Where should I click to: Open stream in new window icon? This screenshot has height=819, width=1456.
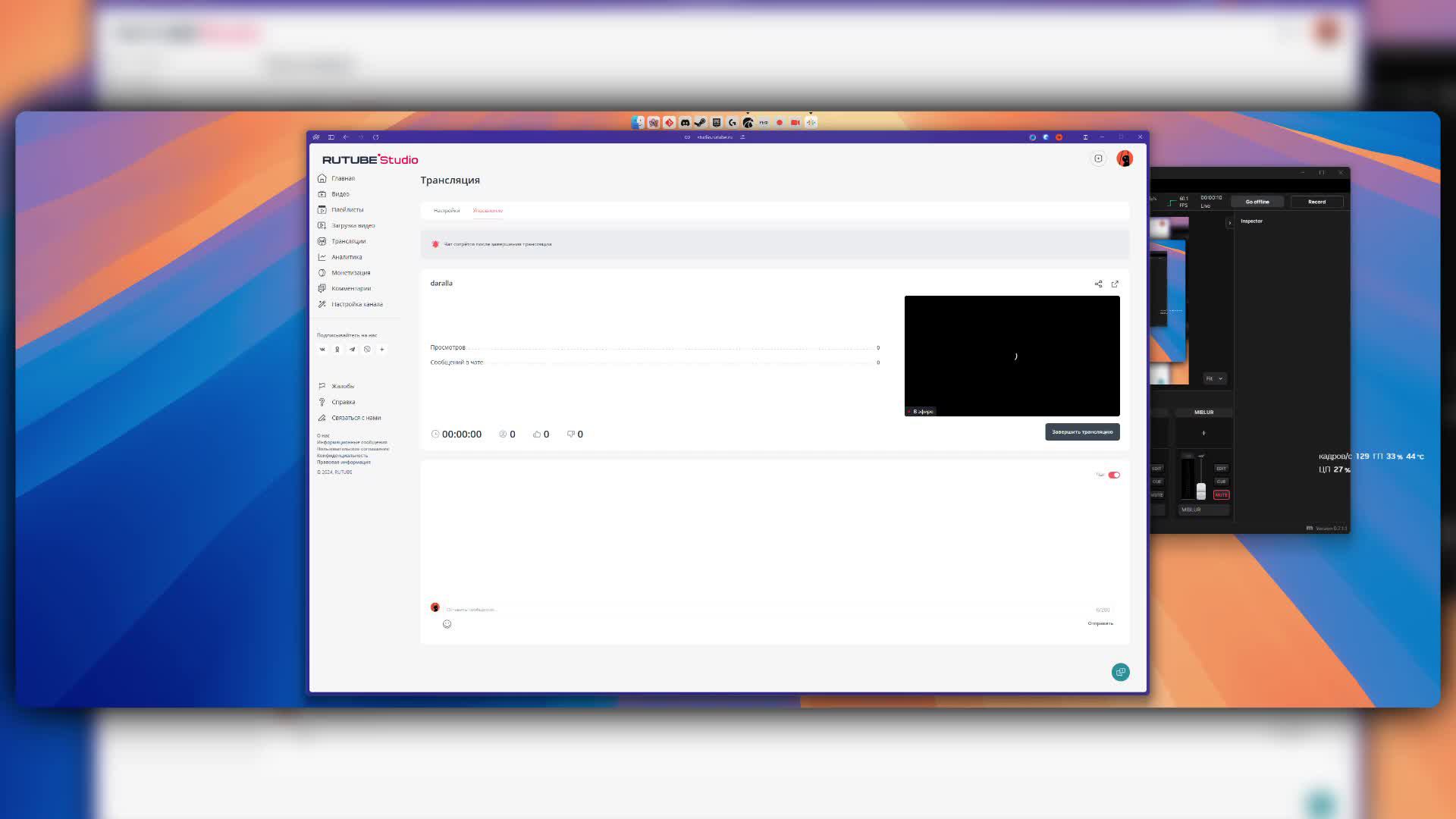pos(1115,284)
